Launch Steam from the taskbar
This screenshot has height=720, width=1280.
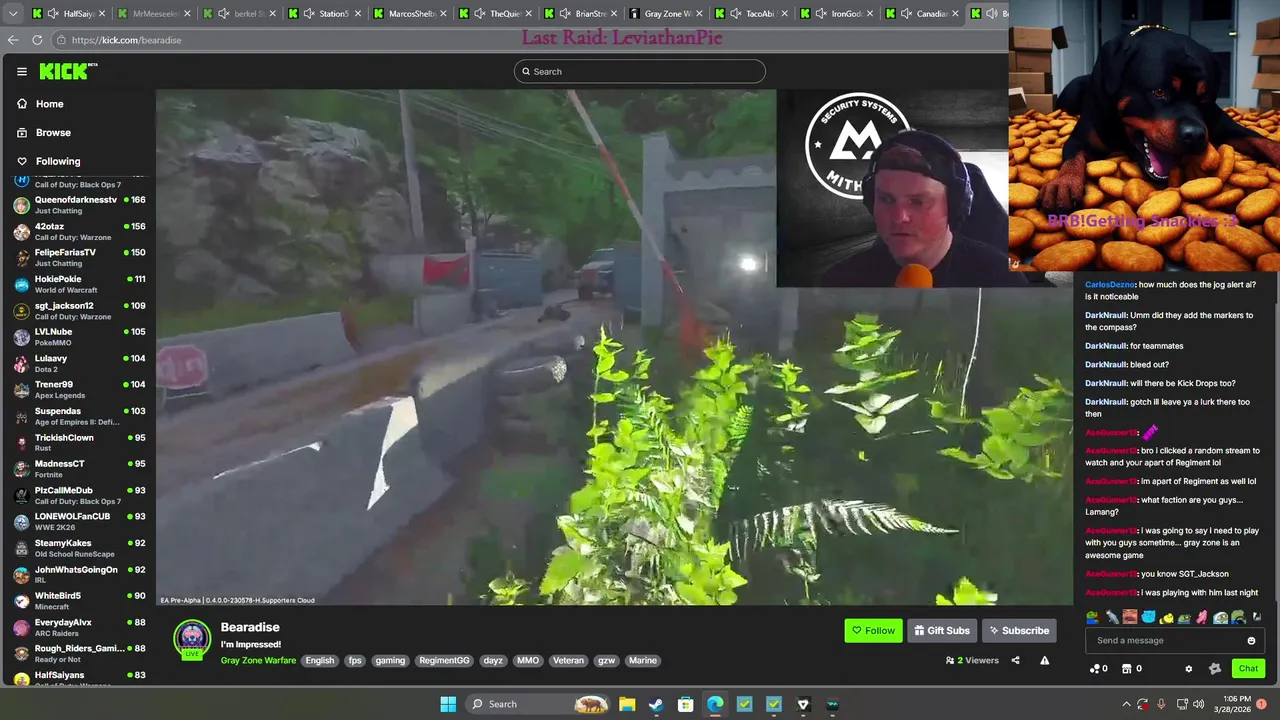656,704
